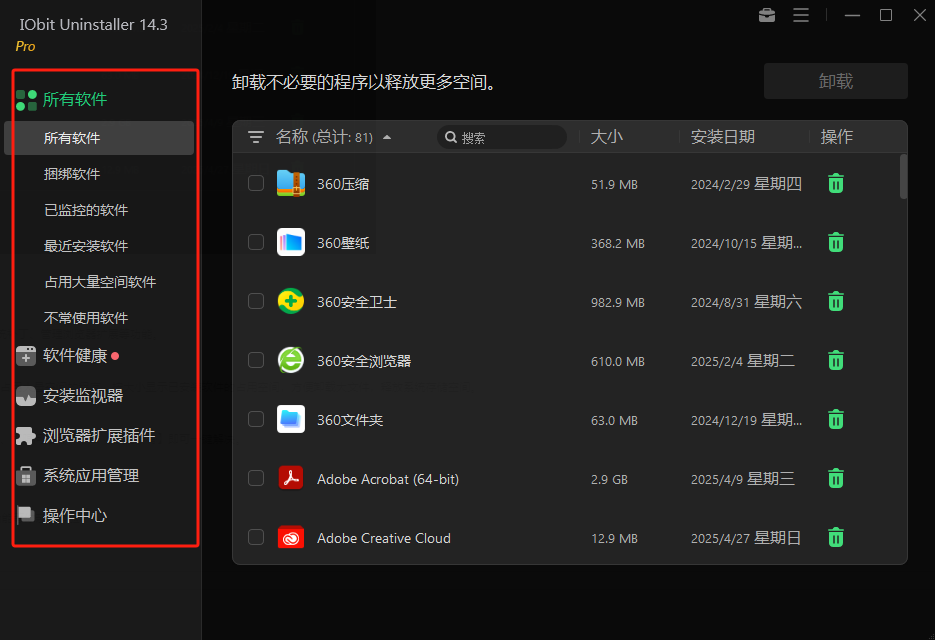Minimize the IObit Uninstaller window
Screen dimensions: 935x640
852,15
